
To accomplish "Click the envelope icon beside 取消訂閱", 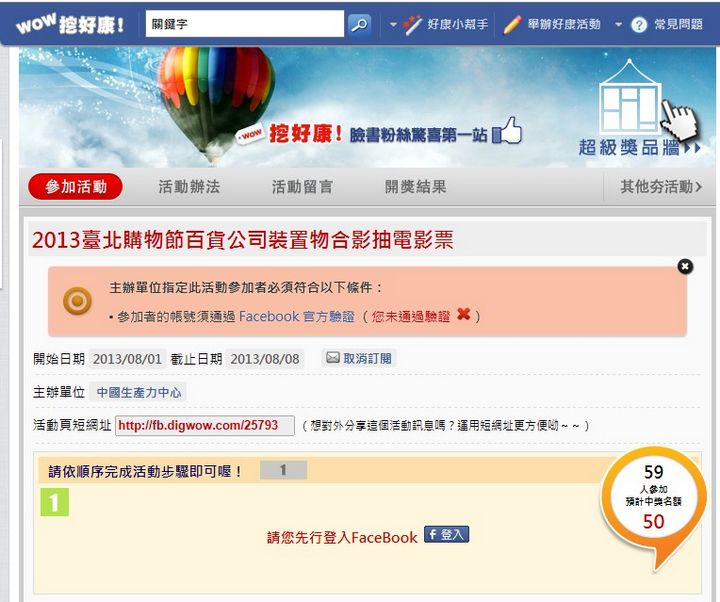I will point(332,358).
